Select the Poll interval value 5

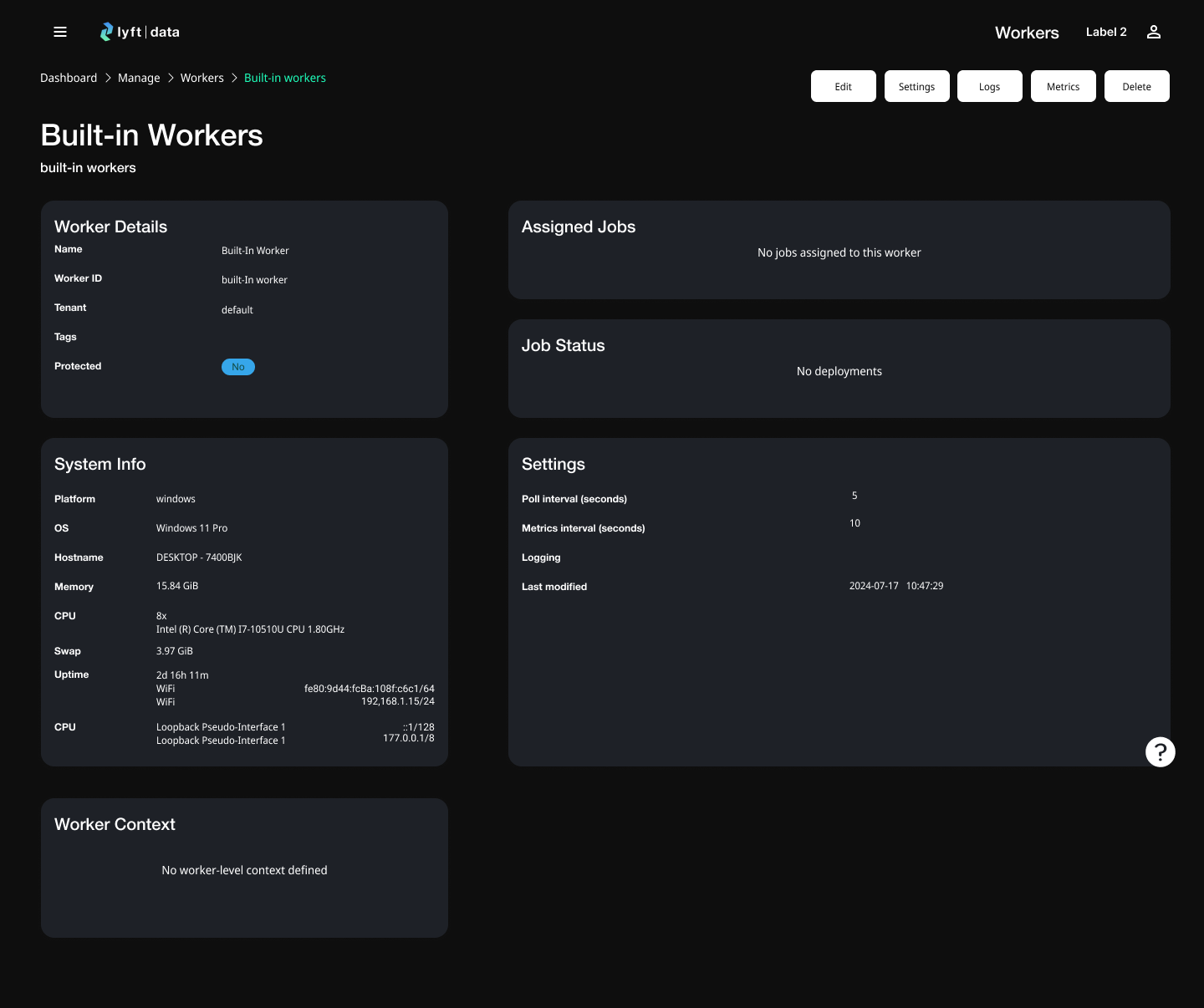(x=854, y=496)
